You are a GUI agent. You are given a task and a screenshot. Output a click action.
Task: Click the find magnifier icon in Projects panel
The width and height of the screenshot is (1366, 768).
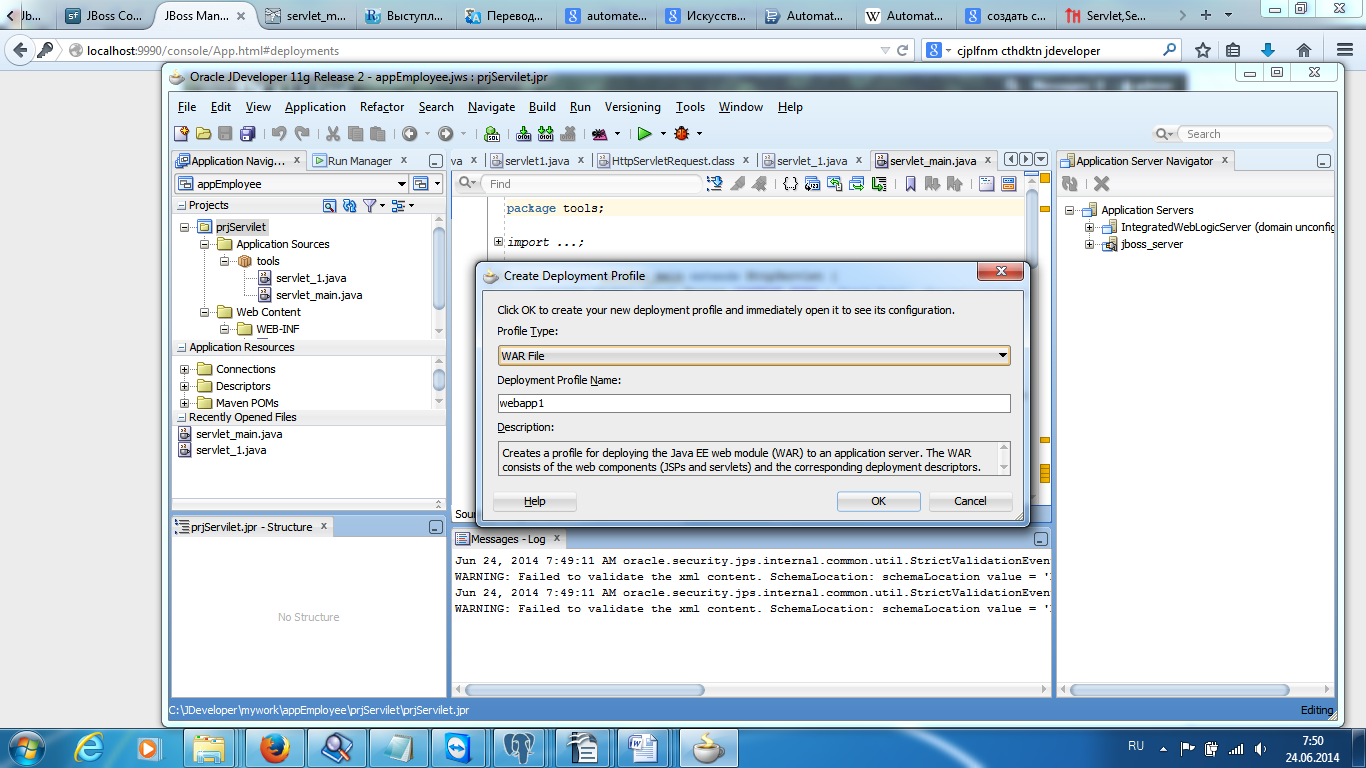pyautogui.click(x=330, y=205)
